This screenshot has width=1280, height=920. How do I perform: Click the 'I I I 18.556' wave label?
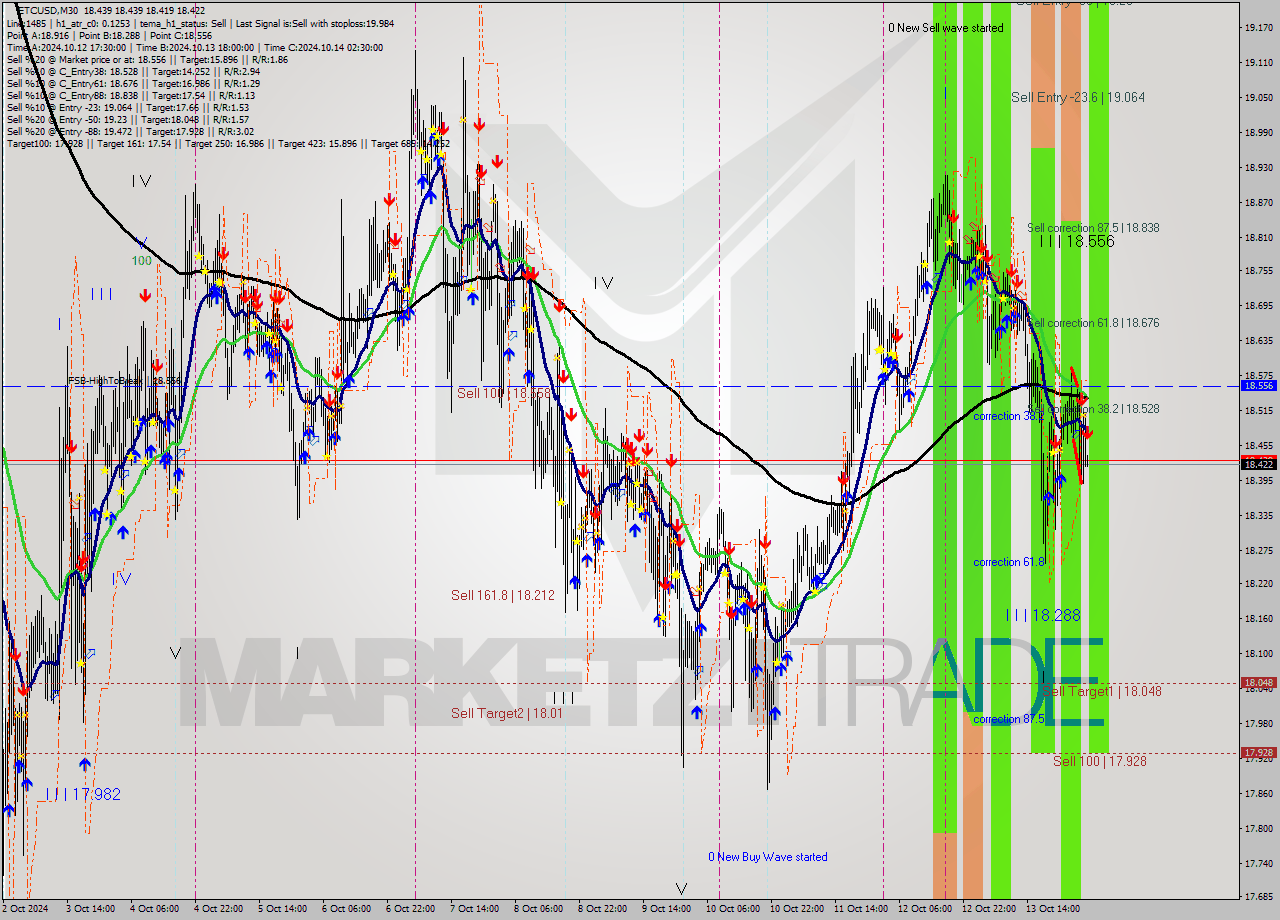(1076, 241)
